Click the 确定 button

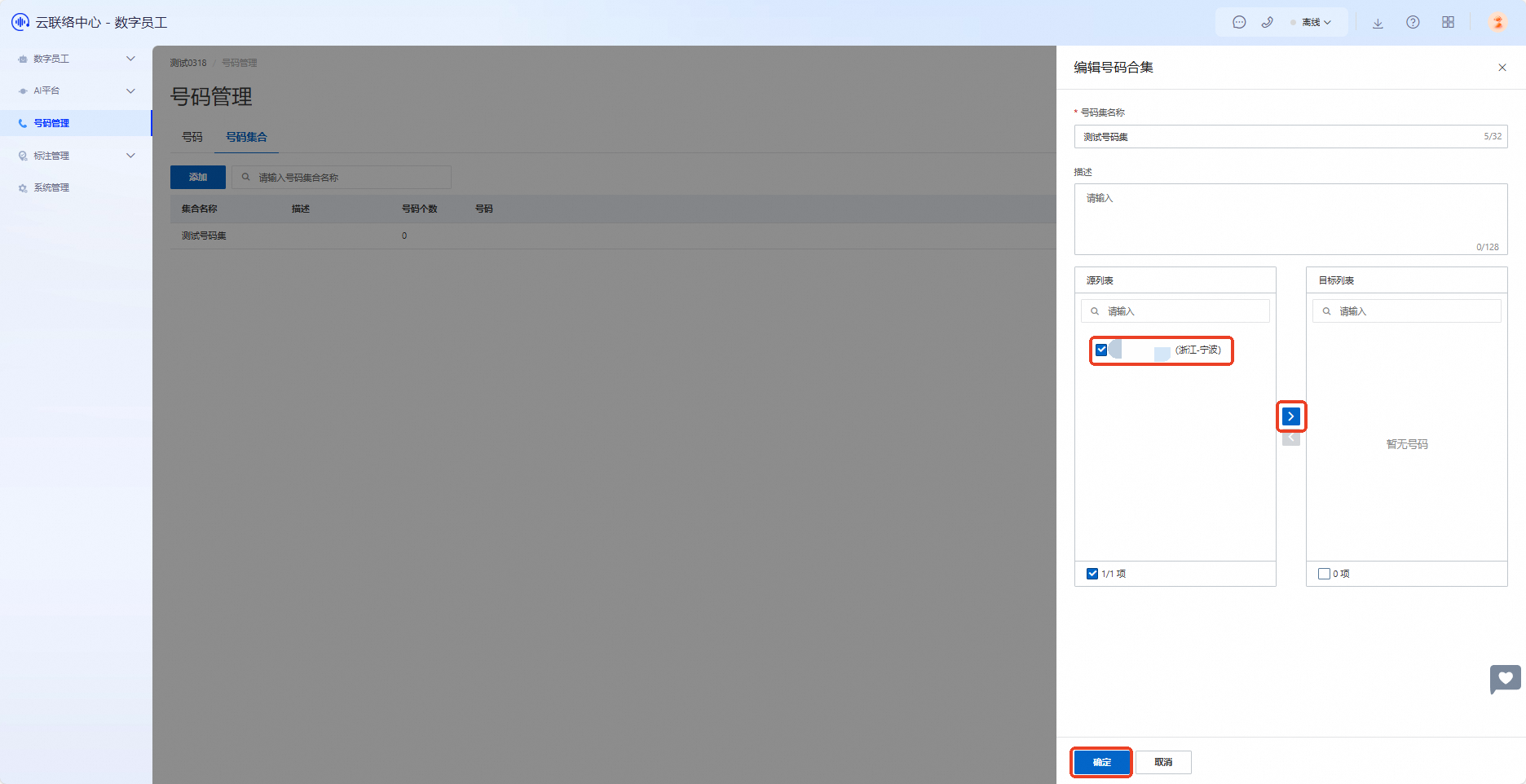(1102, 762)
